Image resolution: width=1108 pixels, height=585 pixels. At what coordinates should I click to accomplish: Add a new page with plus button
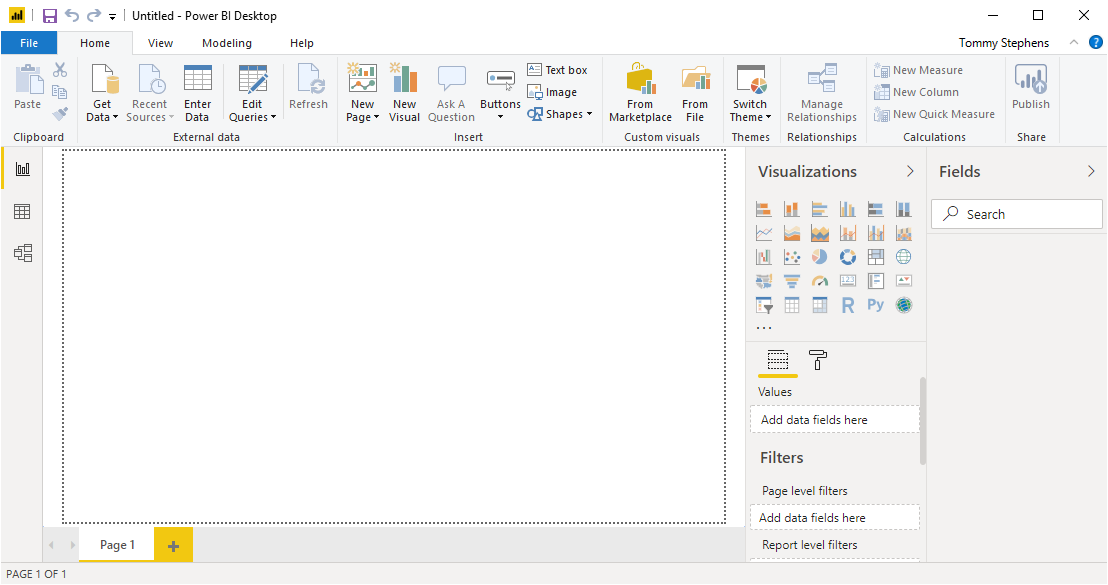[173, 545]
